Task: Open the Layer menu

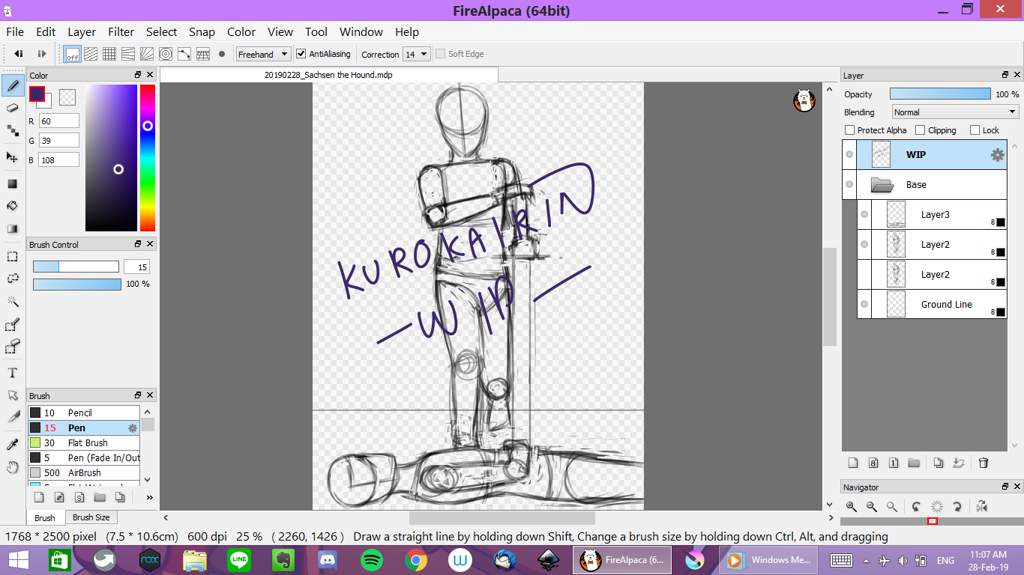Action: (x=82, y=32)
